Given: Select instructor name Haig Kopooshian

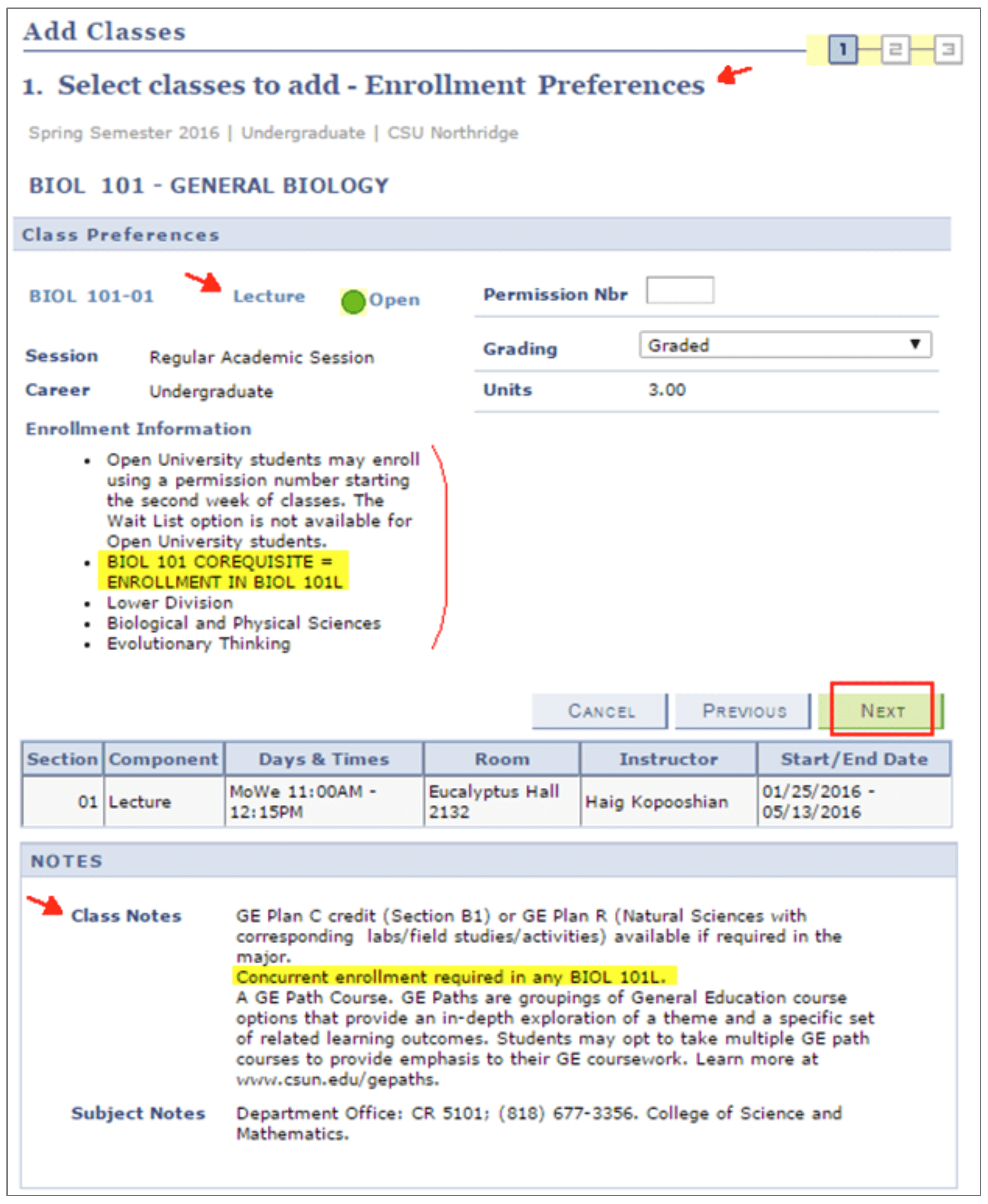Looking at the screenshot, I should (x=657, y=802).
